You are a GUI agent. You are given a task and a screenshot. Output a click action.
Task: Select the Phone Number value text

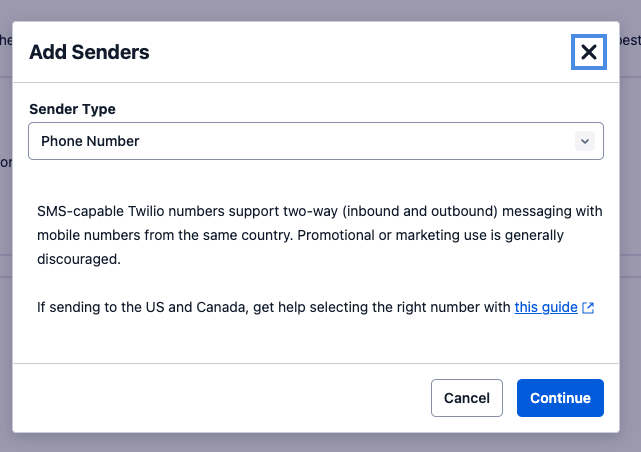coord(90,141)
